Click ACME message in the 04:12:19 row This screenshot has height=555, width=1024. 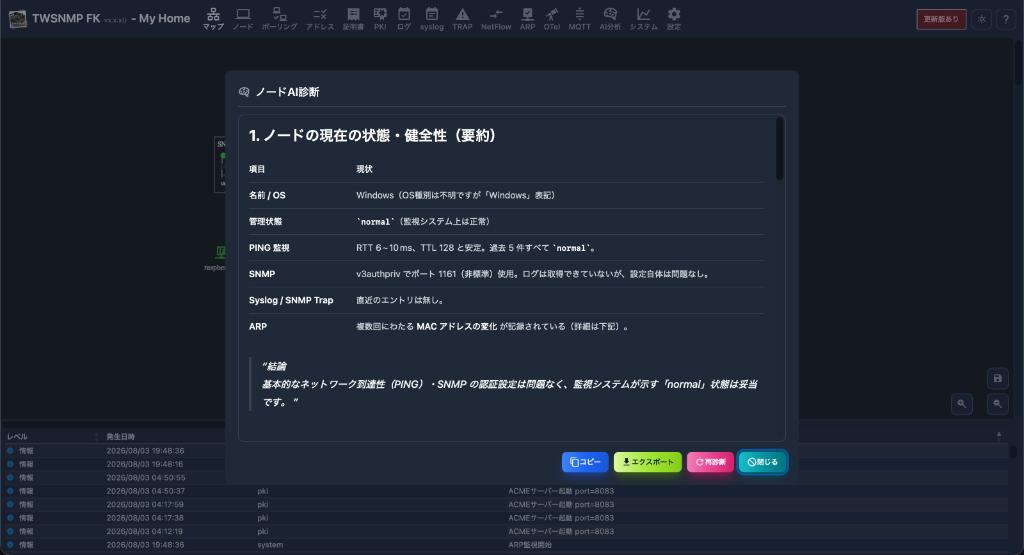click(x=561, y=531)
